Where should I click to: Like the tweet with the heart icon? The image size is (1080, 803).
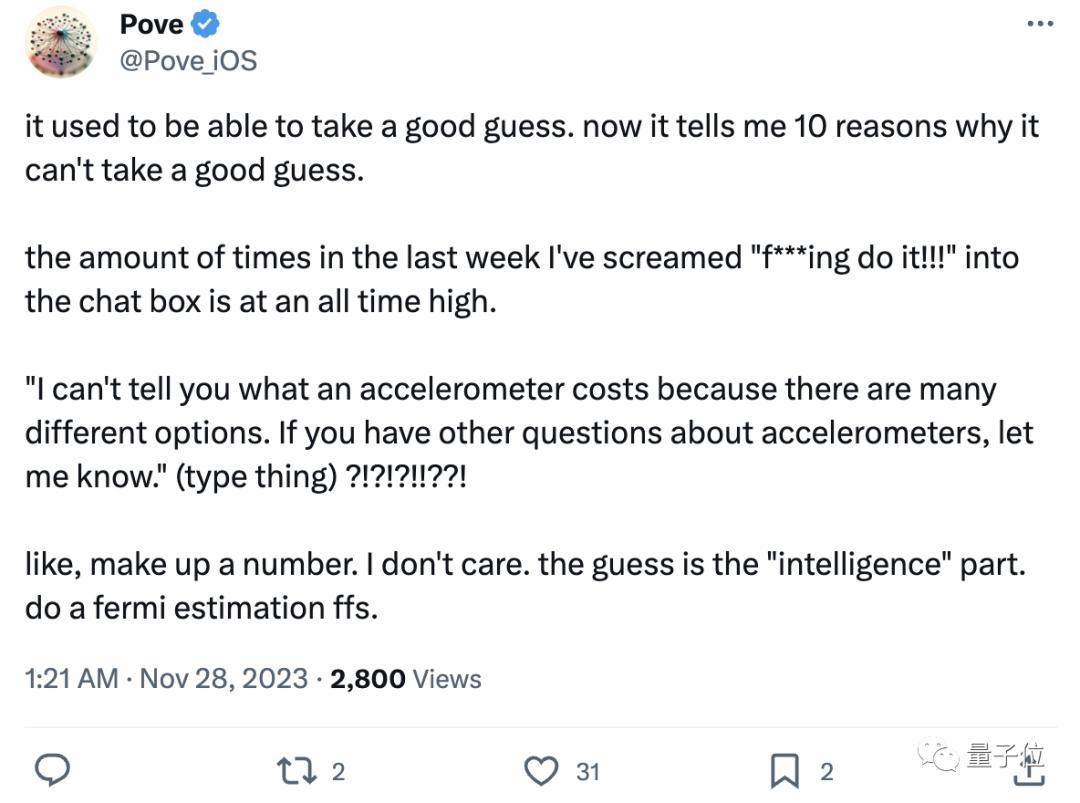pos(541,770)
